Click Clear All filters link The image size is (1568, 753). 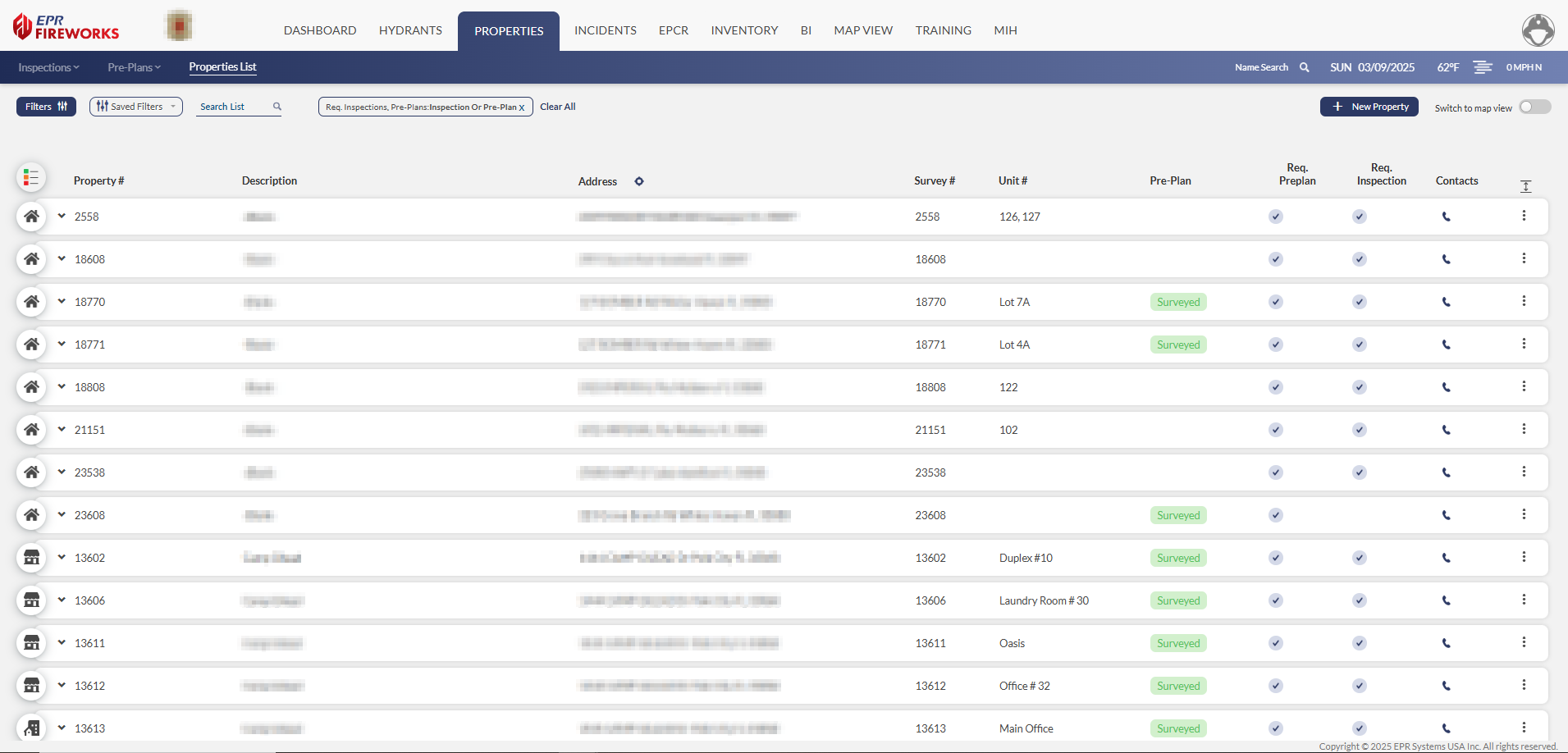click(557, 107)
